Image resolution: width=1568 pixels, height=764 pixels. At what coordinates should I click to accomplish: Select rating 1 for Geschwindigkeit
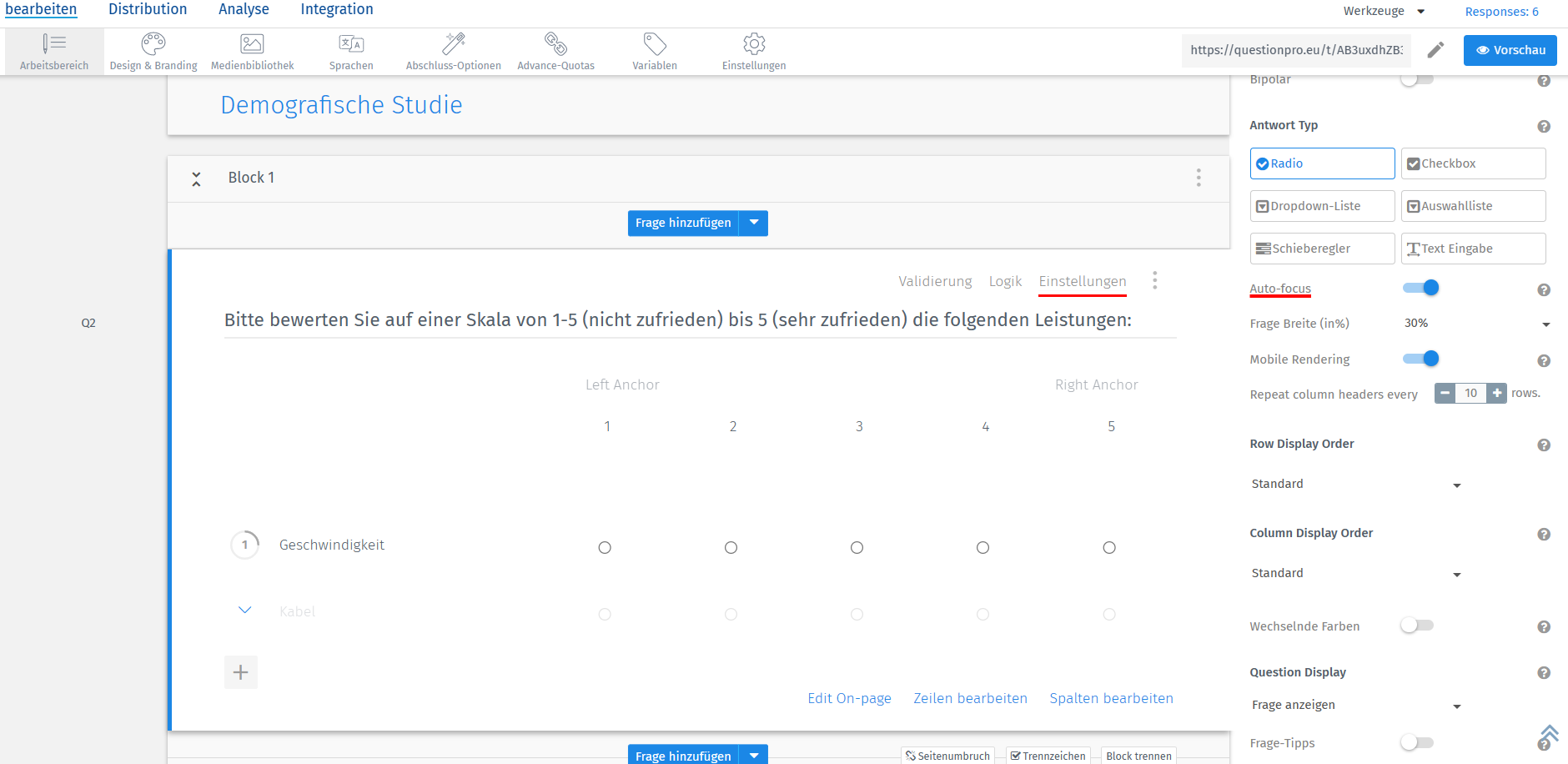pos(605,548)
